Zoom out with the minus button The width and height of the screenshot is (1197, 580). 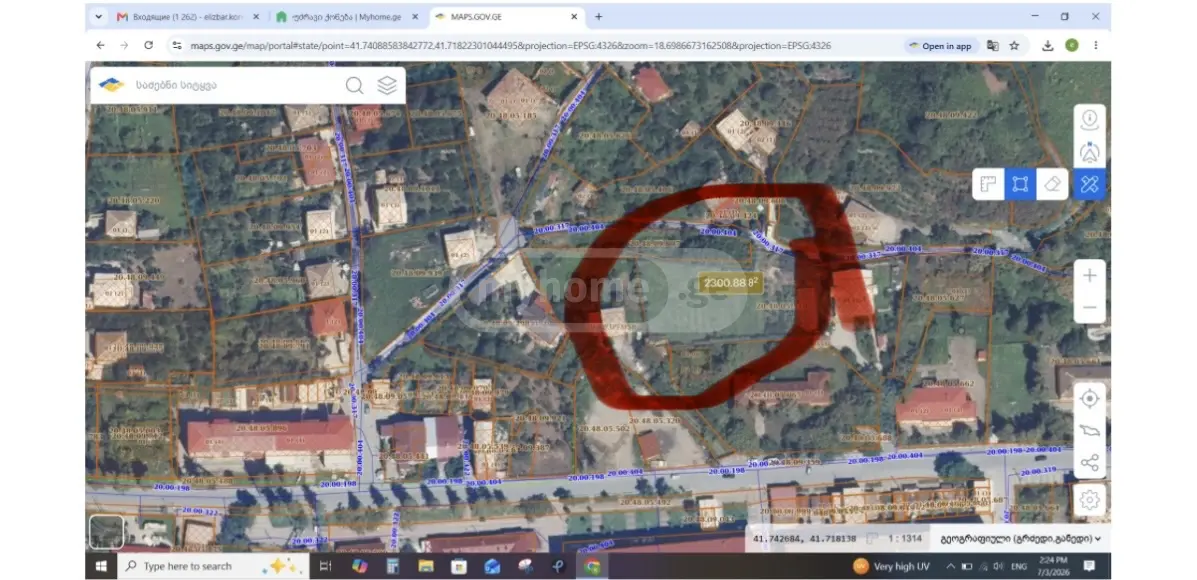[1089, 308]
